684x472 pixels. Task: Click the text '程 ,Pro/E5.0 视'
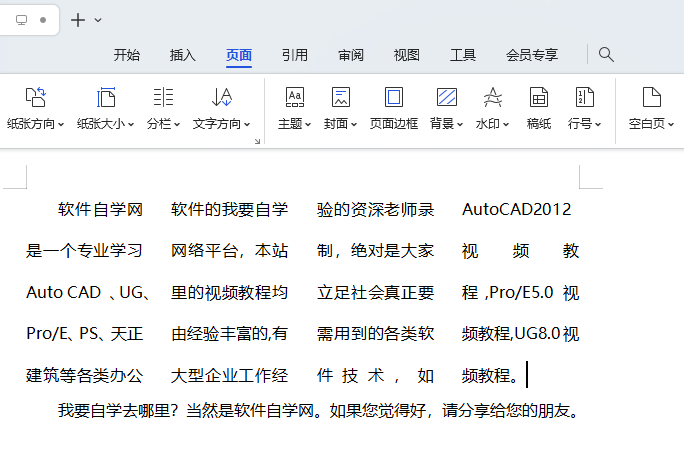520,292
